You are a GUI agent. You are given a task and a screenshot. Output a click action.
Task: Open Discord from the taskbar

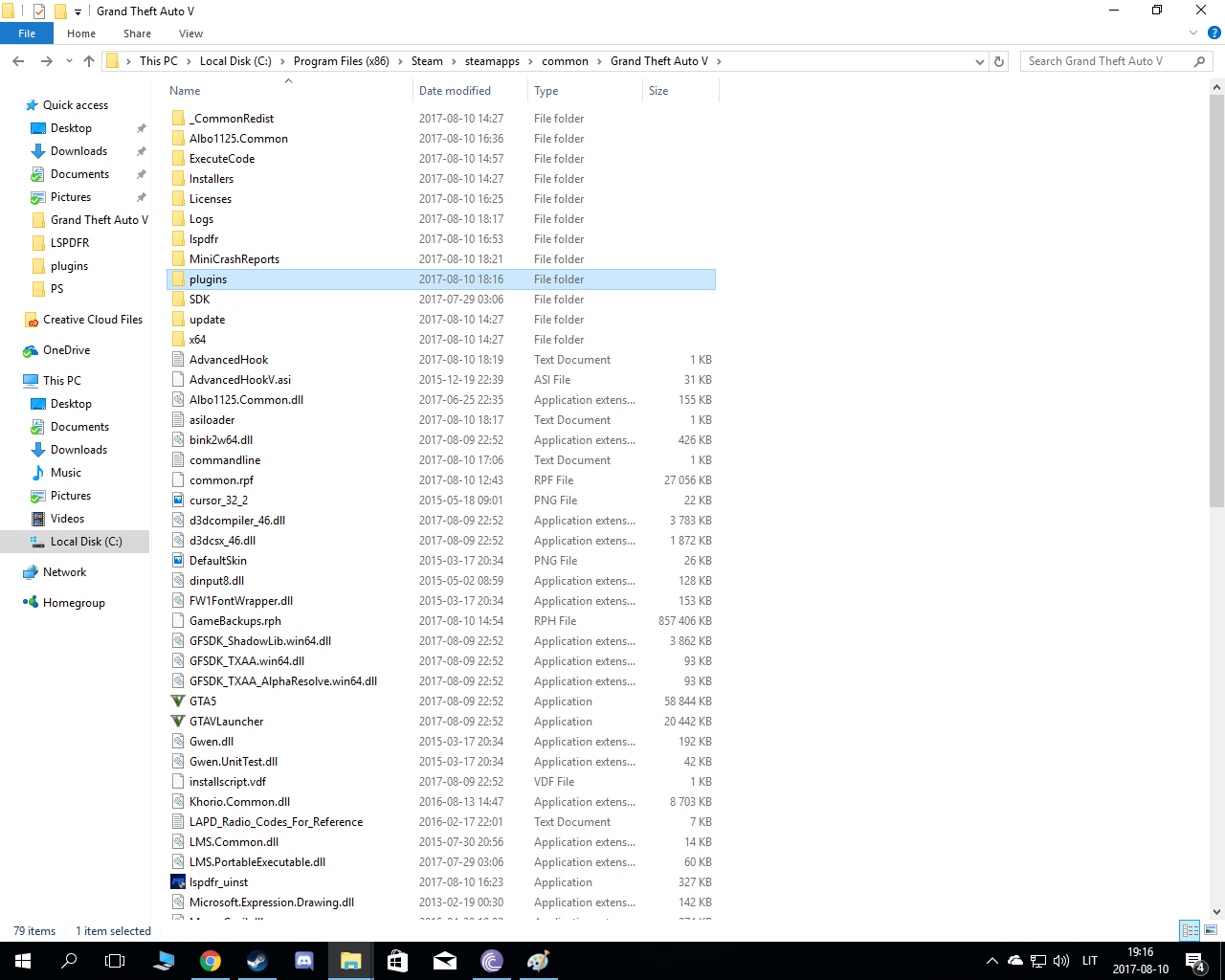point(304,961)
